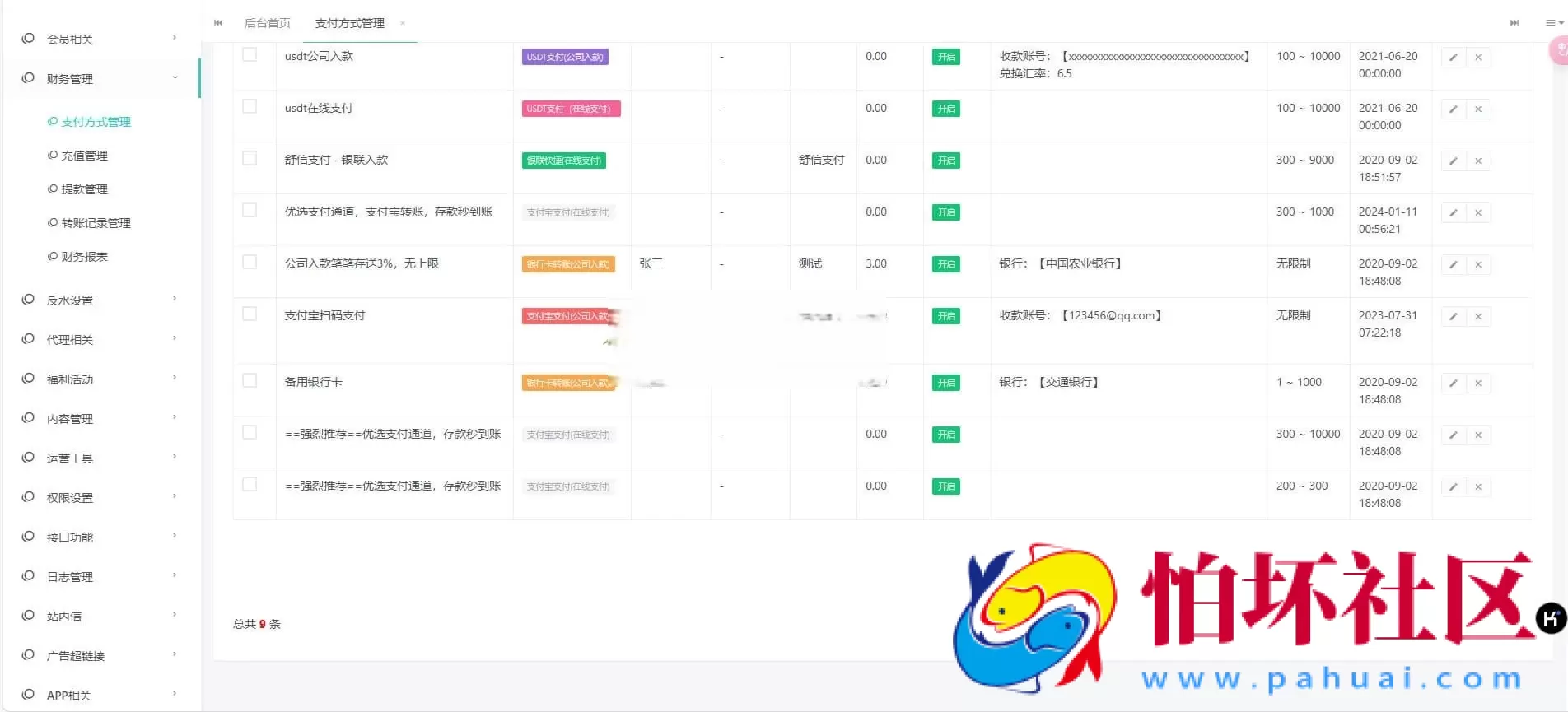Check the usdt在线支付 row checkbox
Image resolution: width=1568 pixels, height=712 pixels.
pyautogui.click(x=250, y=106)
